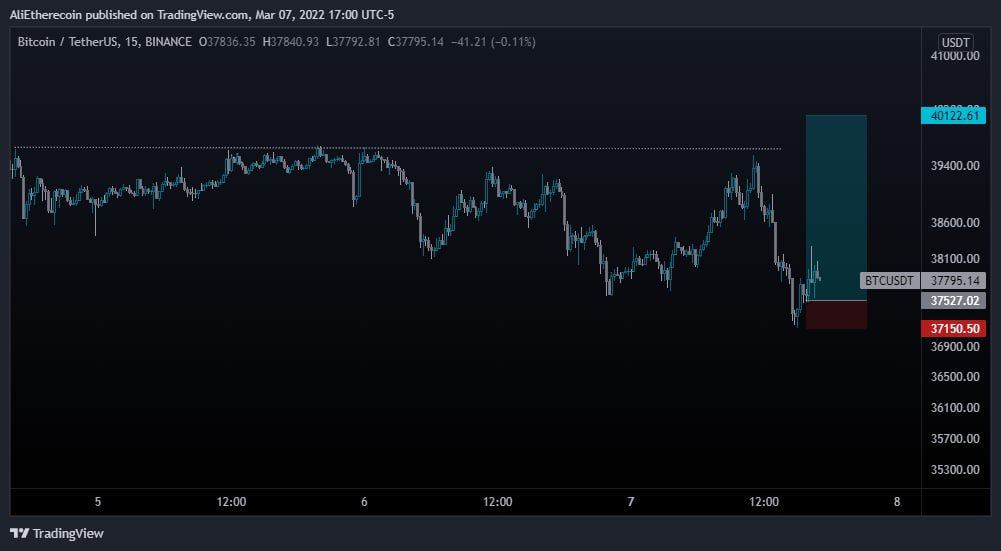Viewport: 1001px width, 551px height.
Task: Click the 36900.00 price axis label
Action: [955, 347]
